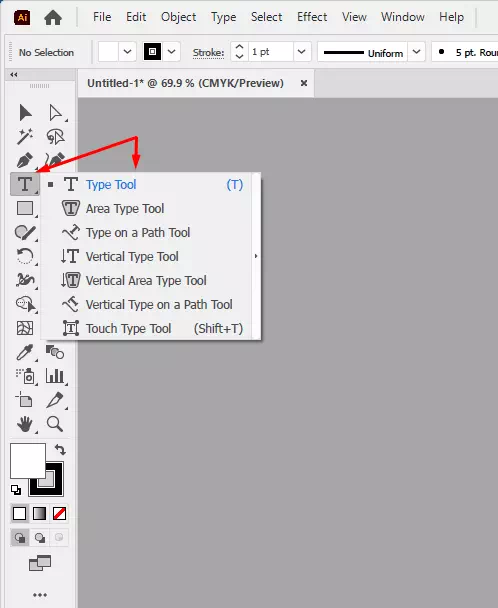Select the Rectangle tool

(25, 208)
